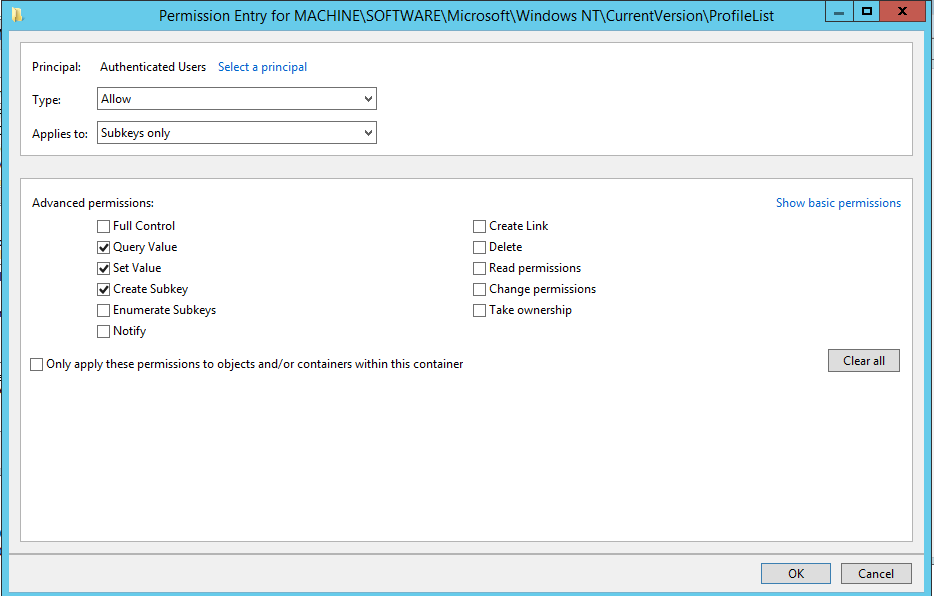Enable Change permissions checkbox

point(479,289)
